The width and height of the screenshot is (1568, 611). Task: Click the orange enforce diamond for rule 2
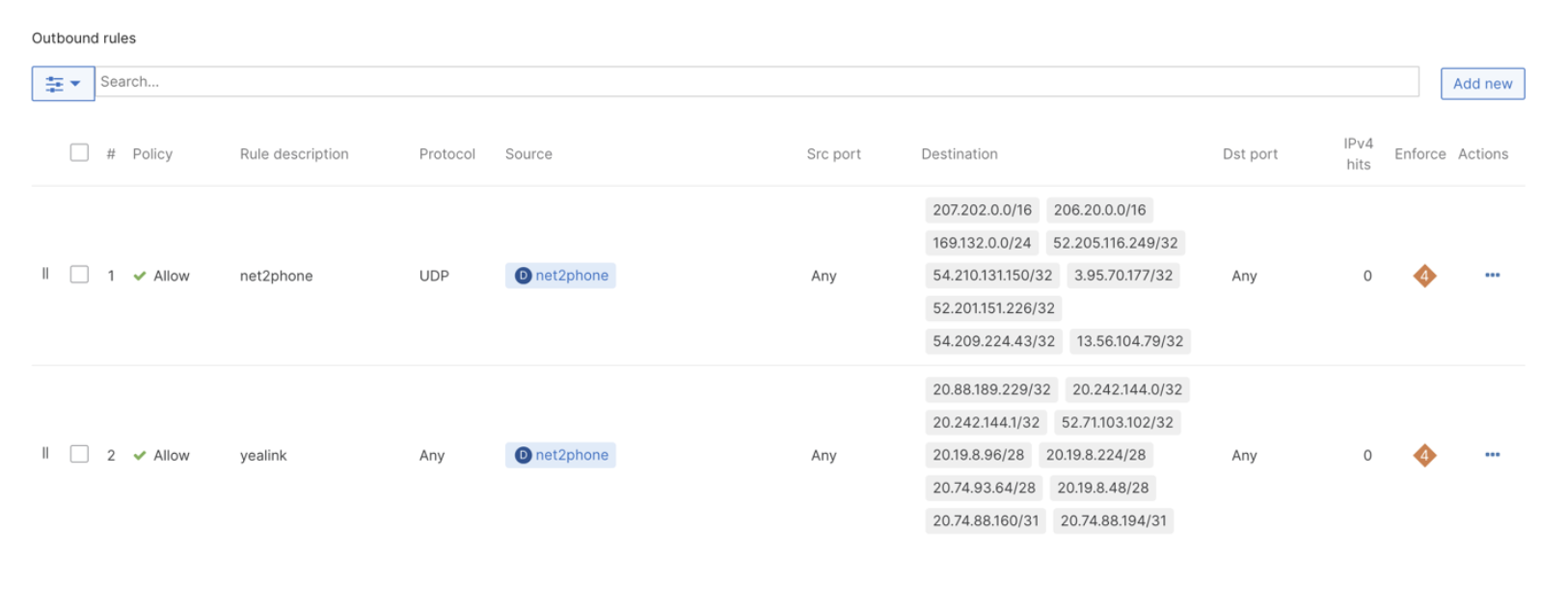point(1424,455)
